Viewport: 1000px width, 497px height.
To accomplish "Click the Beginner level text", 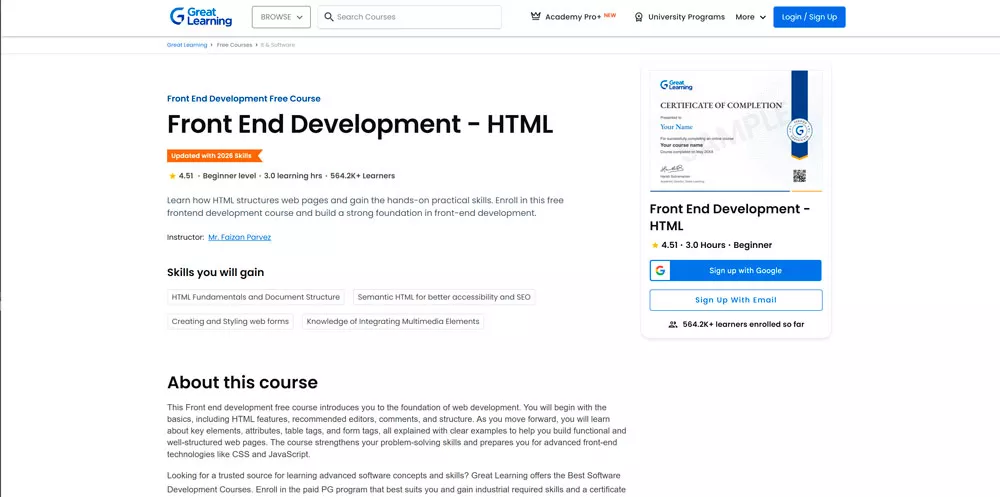I will 230,176.
